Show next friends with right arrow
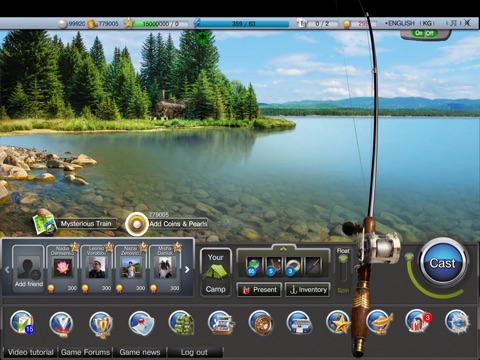Viewport: 480px width, 360px height. (187, 269)
